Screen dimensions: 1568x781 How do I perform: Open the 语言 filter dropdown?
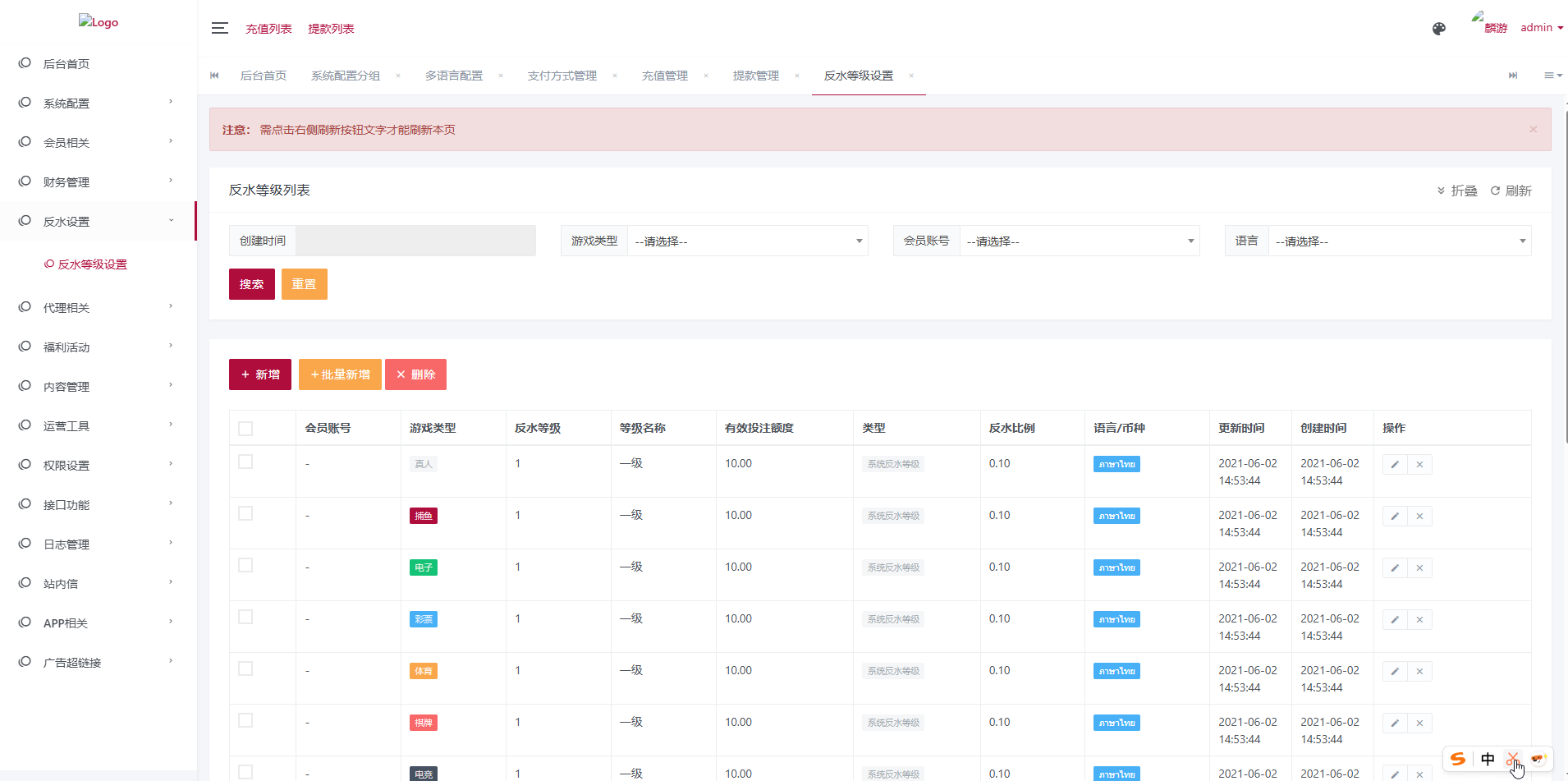coord(1400,241)
